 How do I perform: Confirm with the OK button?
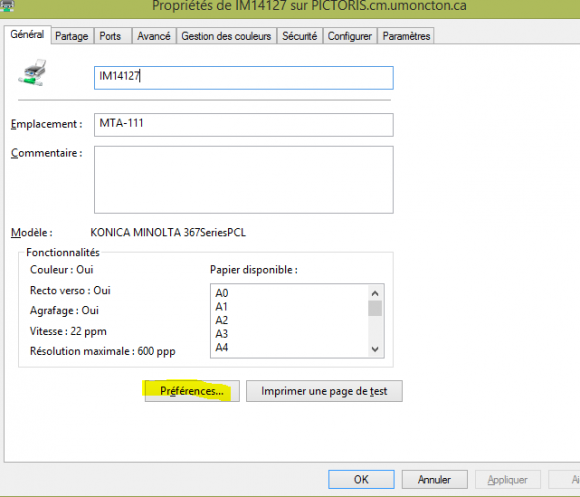[x=361, y=480]
